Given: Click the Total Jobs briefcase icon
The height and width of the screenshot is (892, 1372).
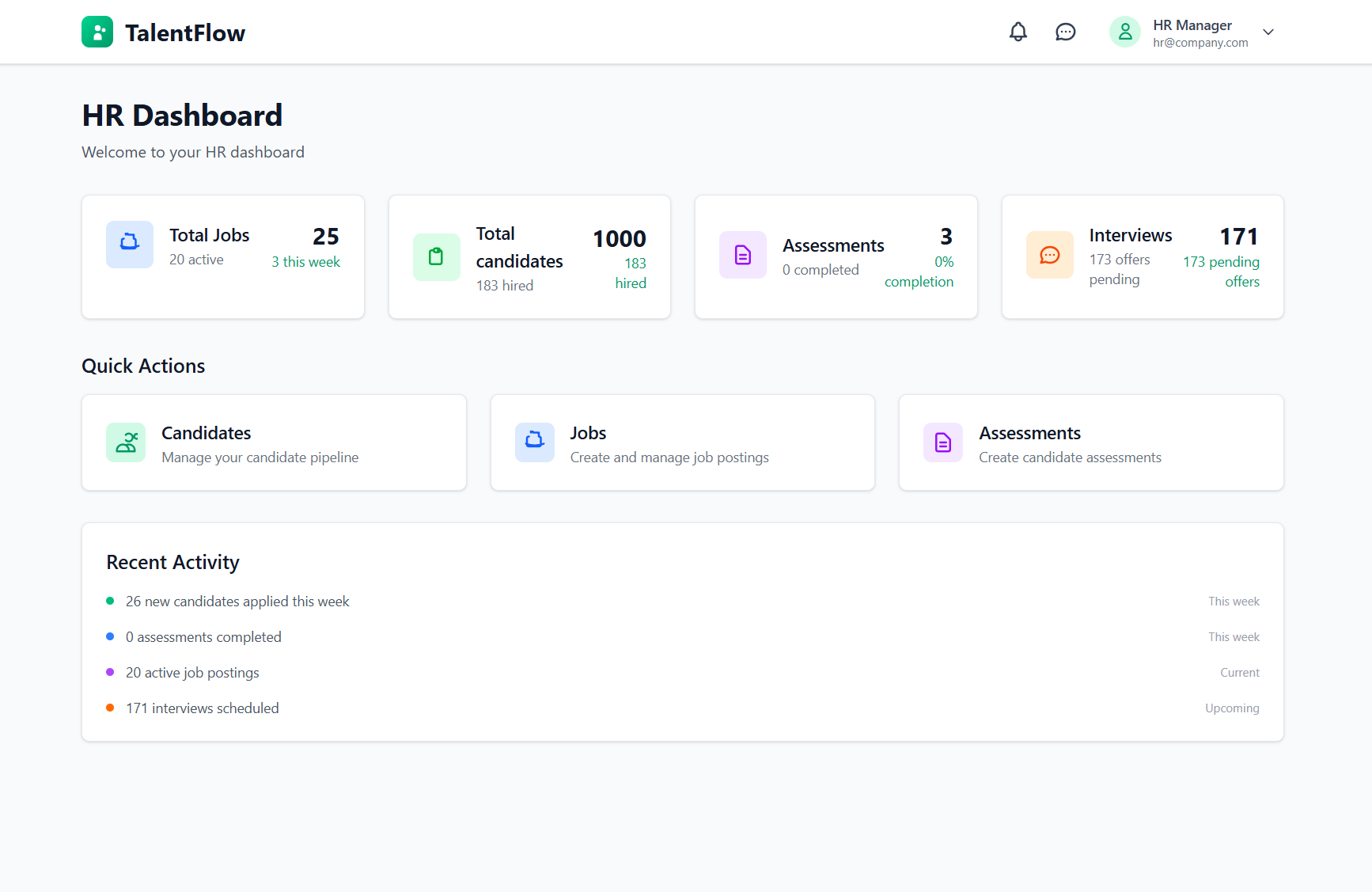Looking at the screenshot, I should (x=130, y=245).
